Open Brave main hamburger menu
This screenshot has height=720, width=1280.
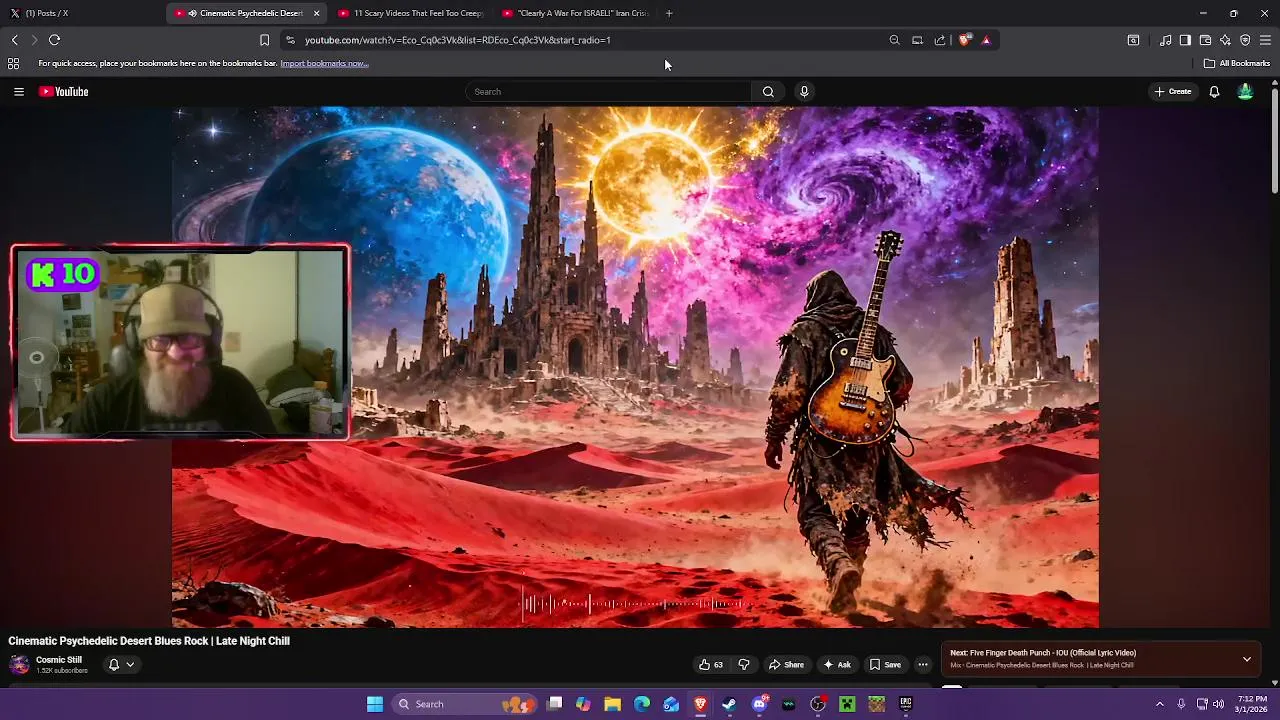(1265, 40)
